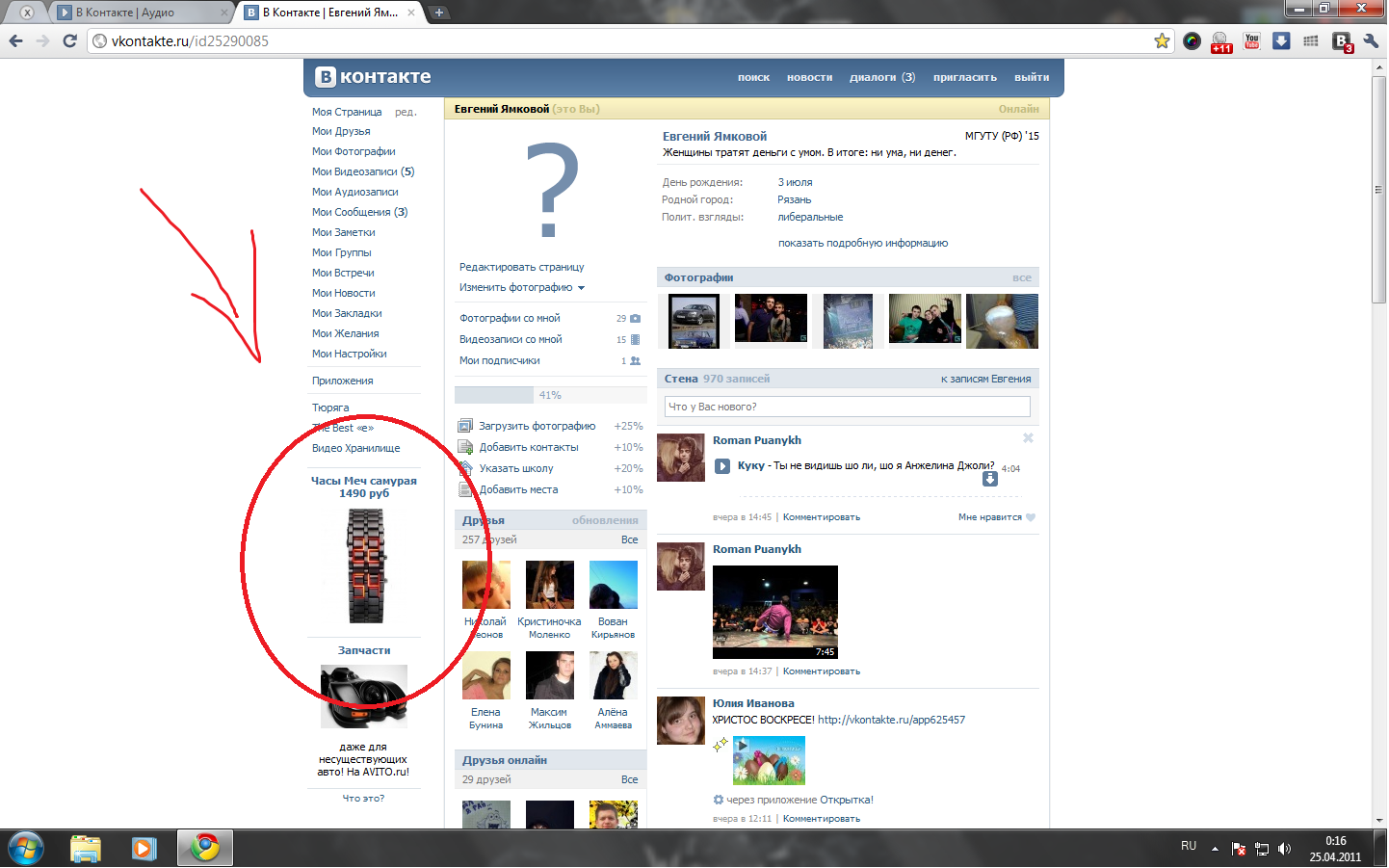Viewport: 1389px width, 868px height.
Task: Go back with the browser Back arrow
Action: pos(15,40)
